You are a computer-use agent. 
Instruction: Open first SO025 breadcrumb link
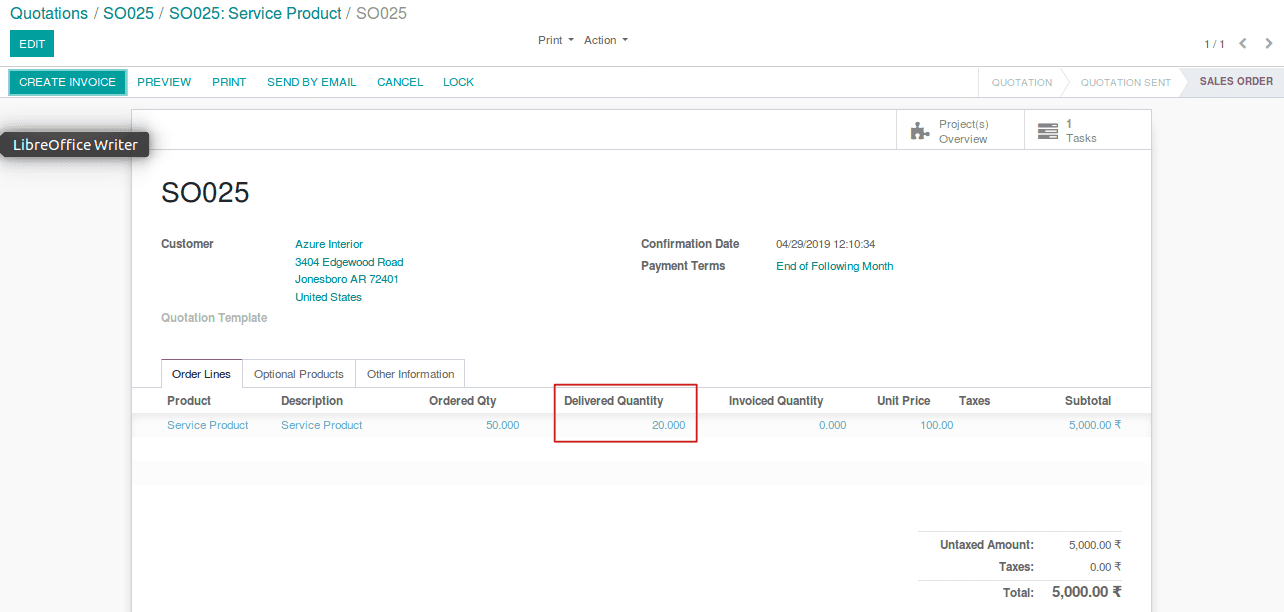[129, 14]
